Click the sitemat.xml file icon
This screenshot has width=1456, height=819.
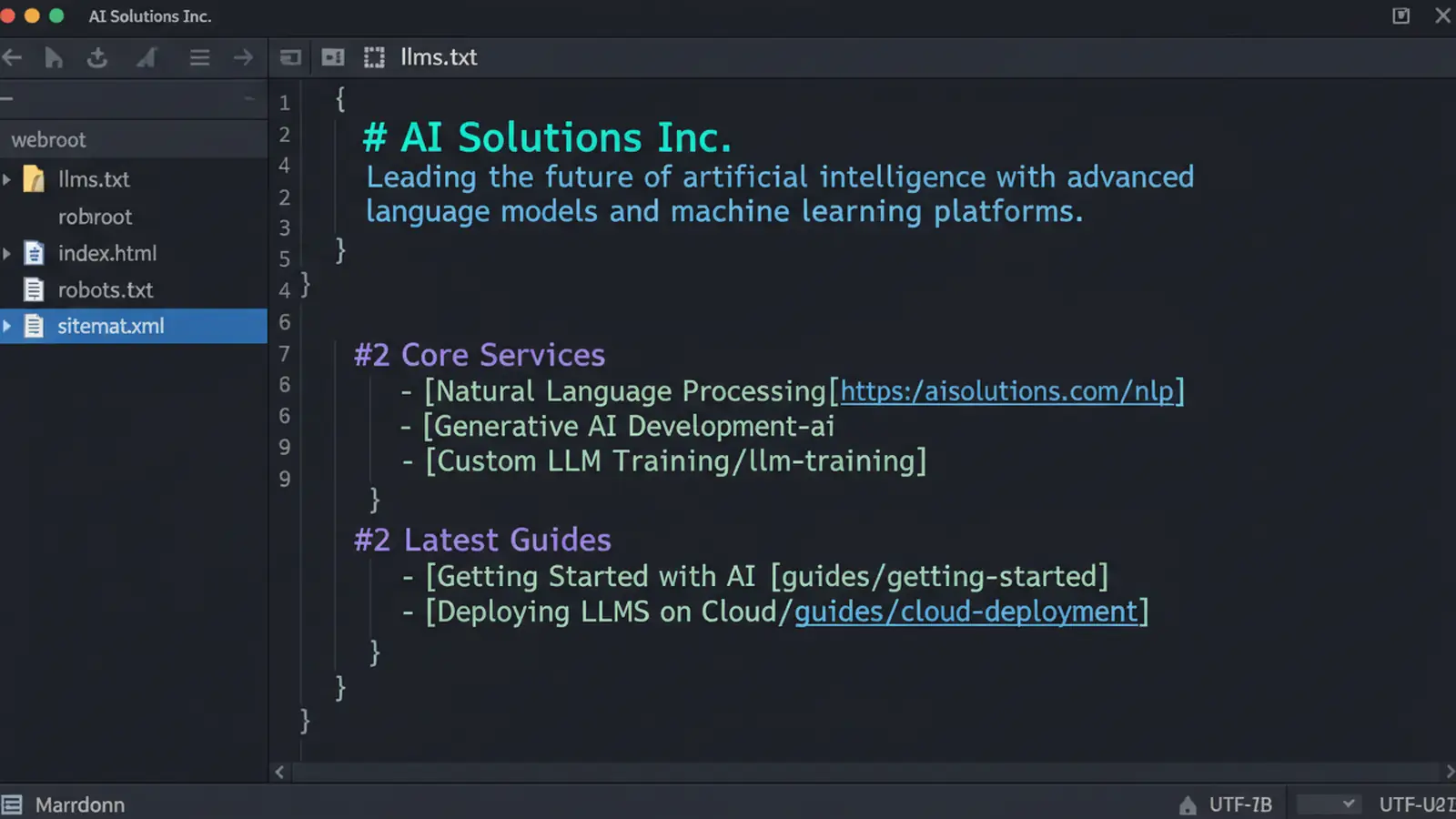coord(34,326)
